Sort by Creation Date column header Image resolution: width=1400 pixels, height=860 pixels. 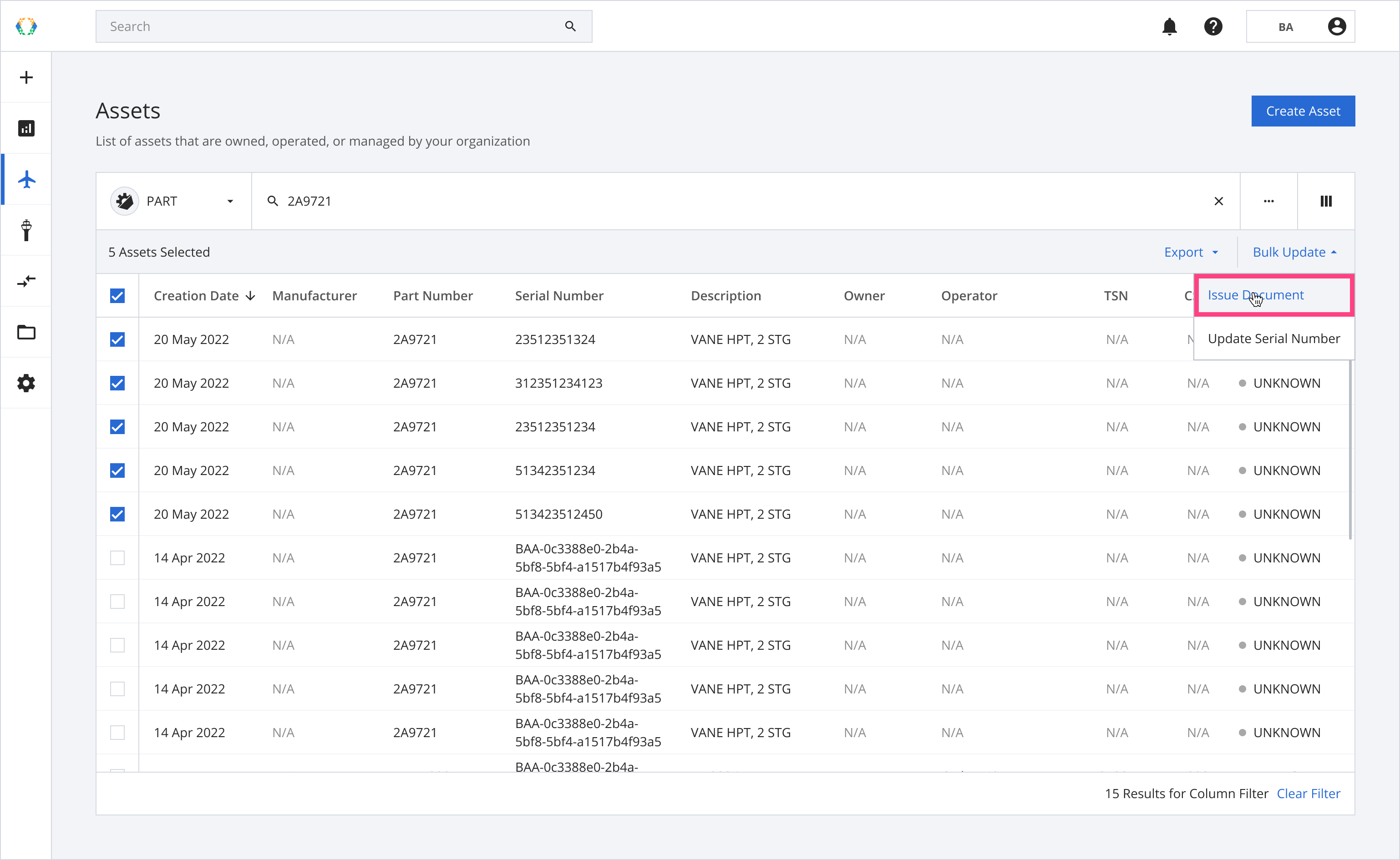[x=196, y=296]
